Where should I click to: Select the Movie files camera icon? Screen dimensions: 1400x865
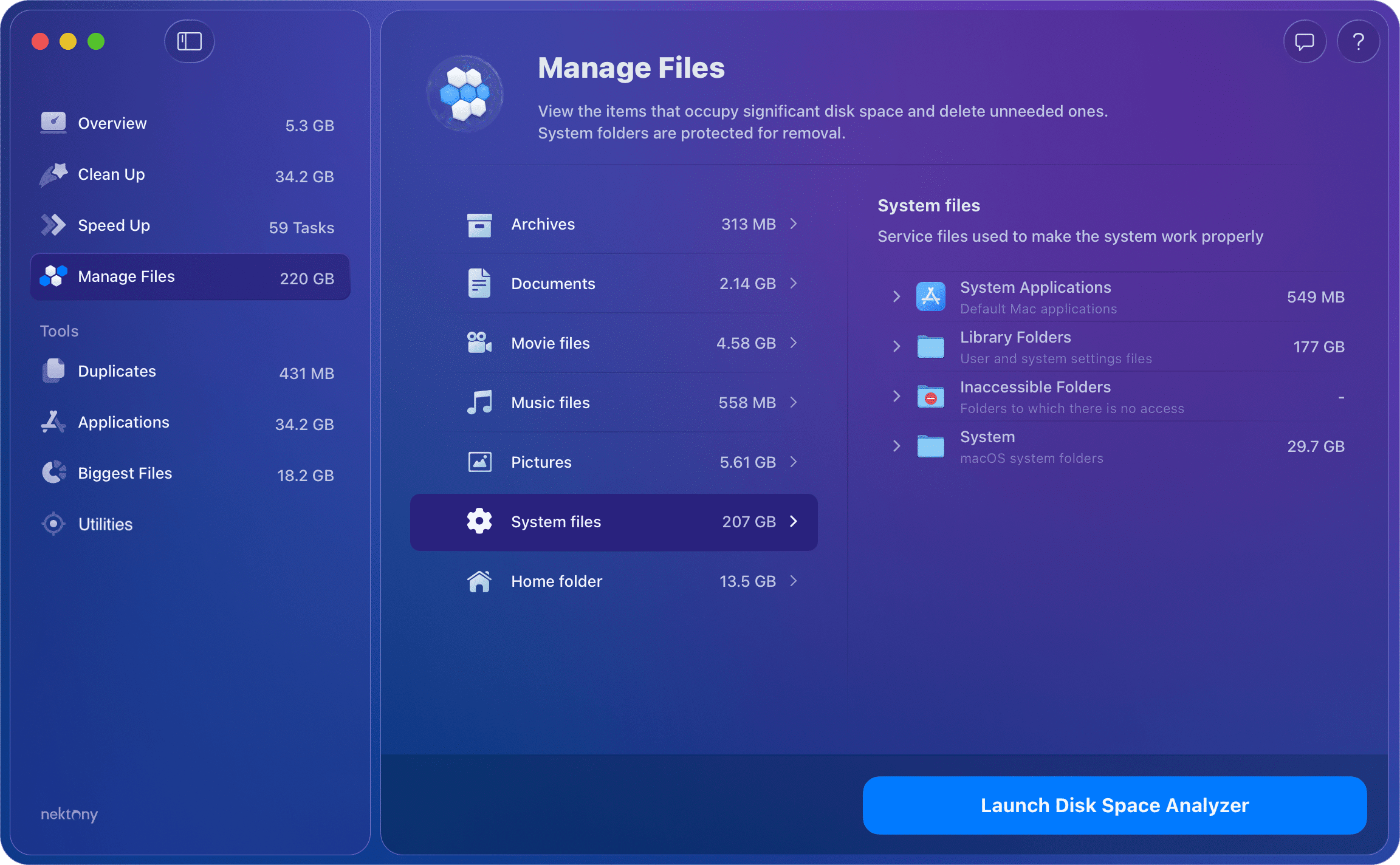[479, 343]
